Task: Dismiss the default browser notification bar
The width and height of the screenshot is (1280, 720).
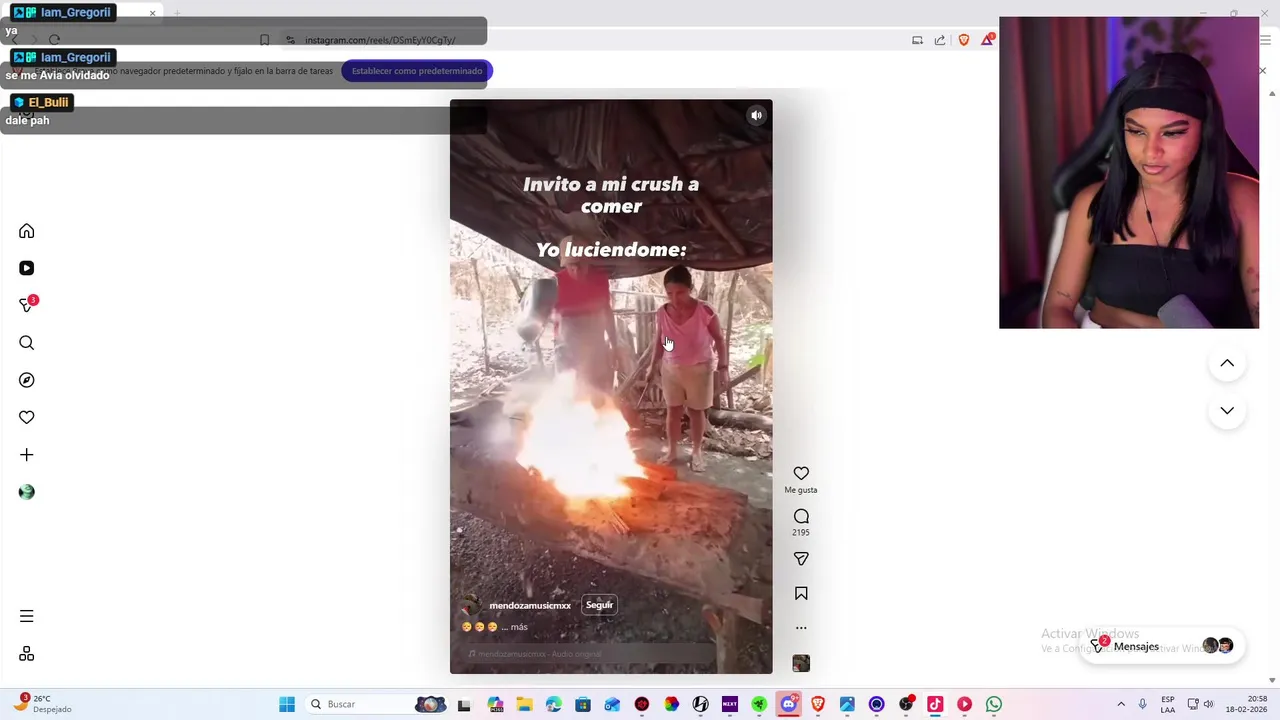Action: pyautogui.click(x=1262, y=71)
